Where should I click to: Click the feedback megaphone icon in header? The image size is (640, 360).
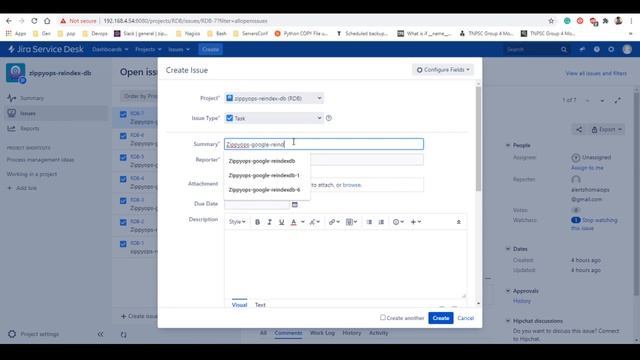pos(582,49)
